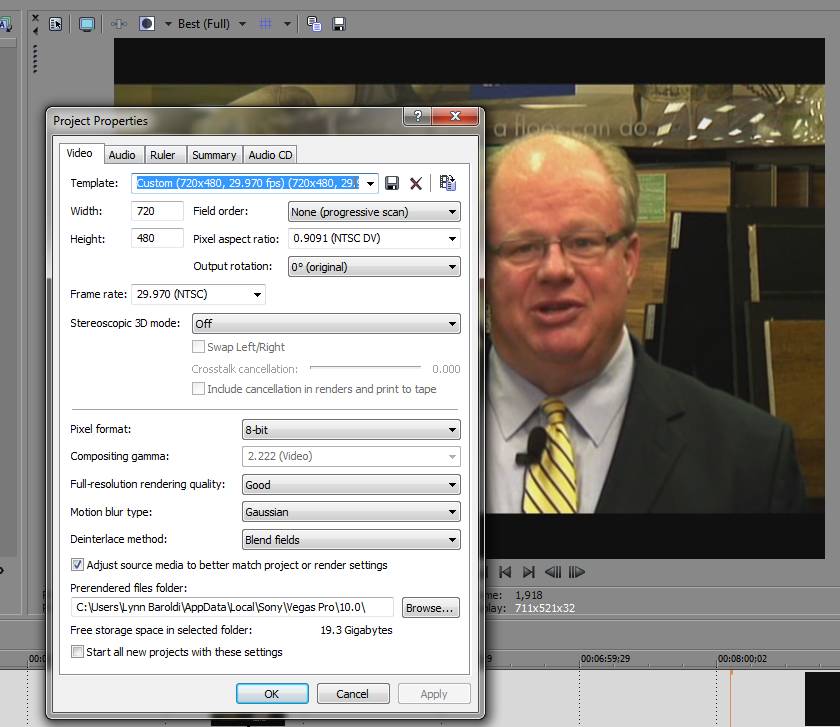Open Best (Full) preview quality dropdown
The image size is (840, 727).
212,24
